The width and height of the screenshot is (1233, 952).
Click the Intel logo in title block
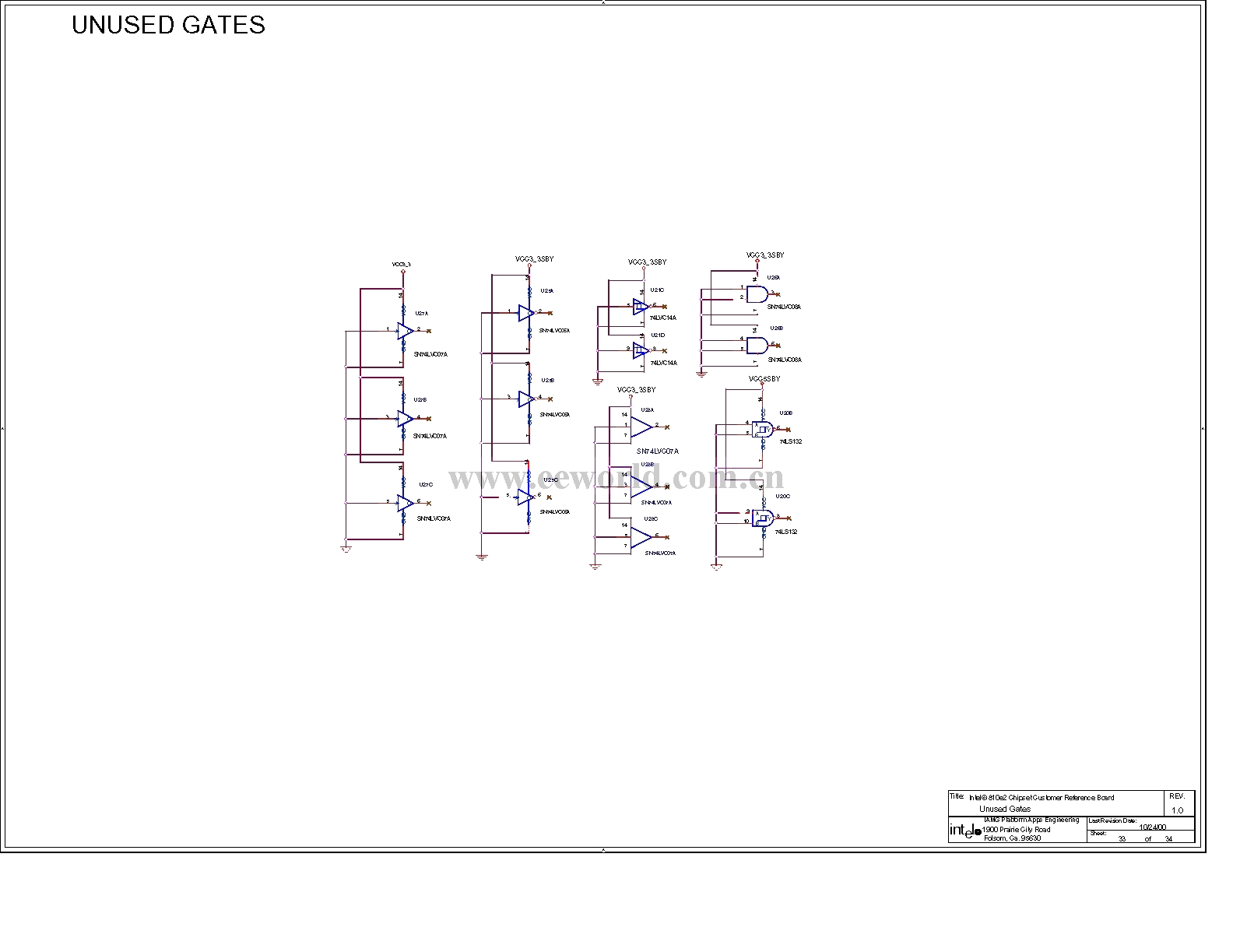tap(964, 831)
